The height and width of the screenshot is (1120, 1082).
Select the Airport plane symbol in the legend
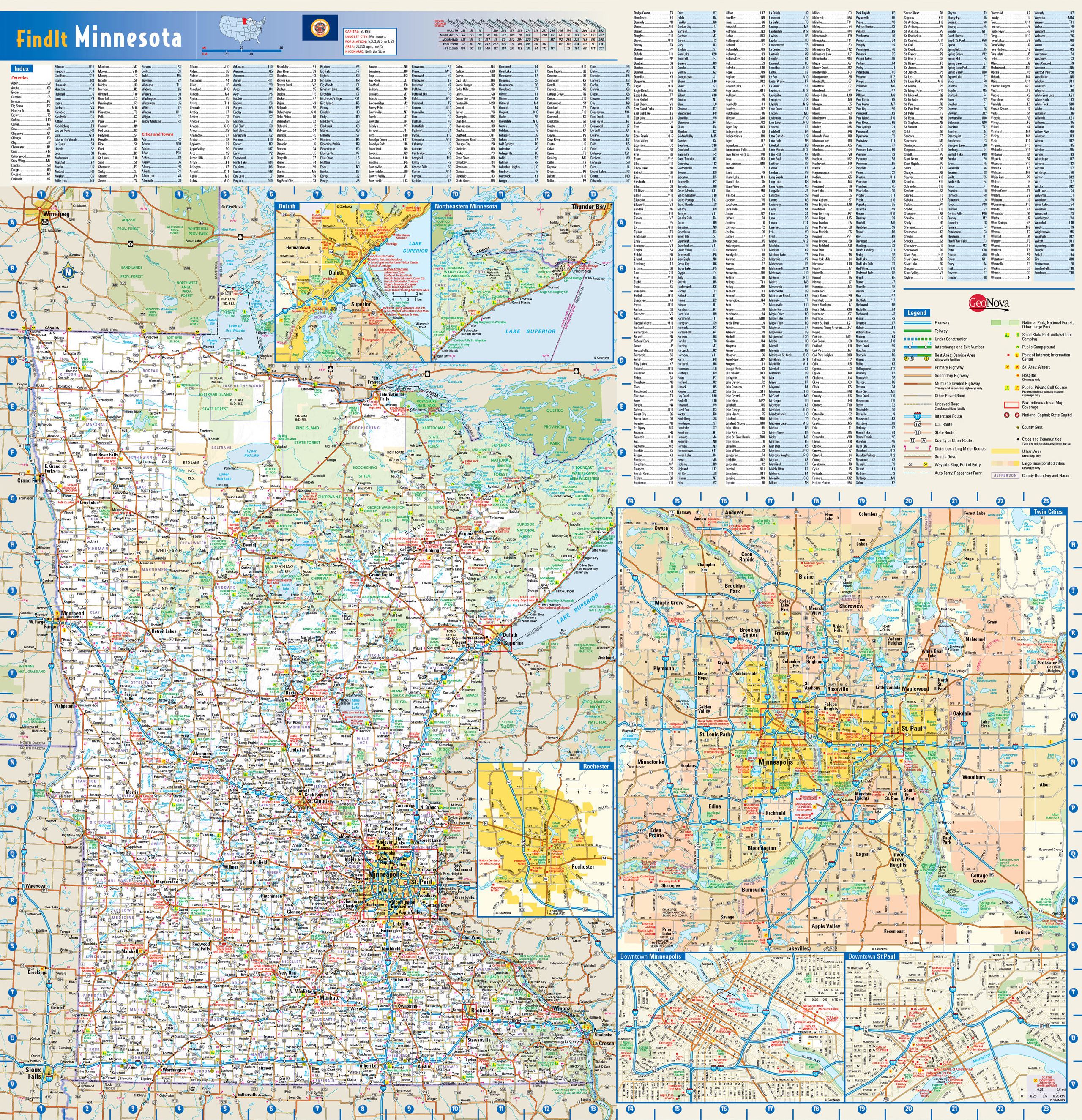coord(1017,367)
